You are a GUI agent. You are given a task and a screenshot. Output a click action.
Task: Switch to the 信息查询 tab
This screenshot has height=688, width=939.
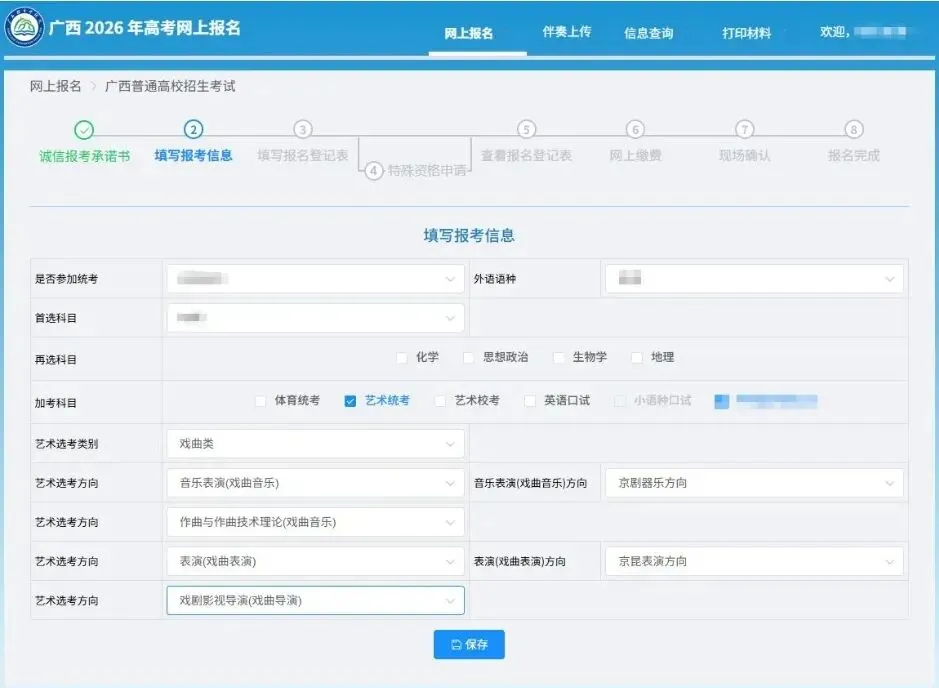coord(649,33)
